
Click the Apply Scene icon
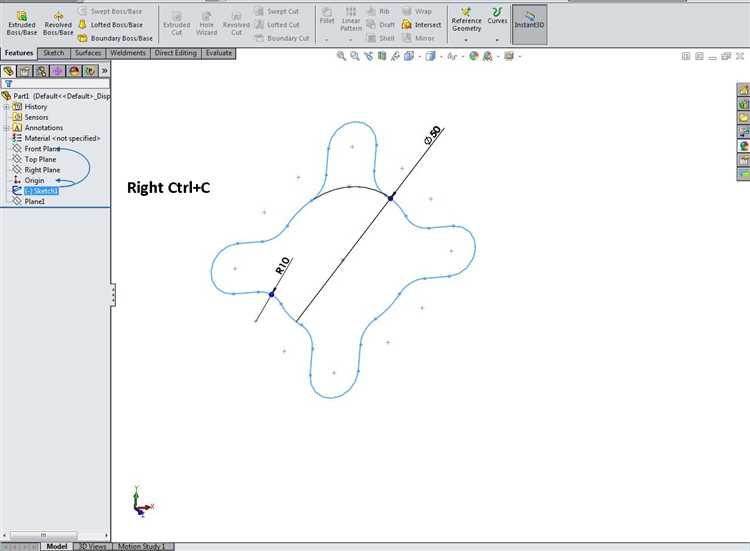(x=487, y=56)
